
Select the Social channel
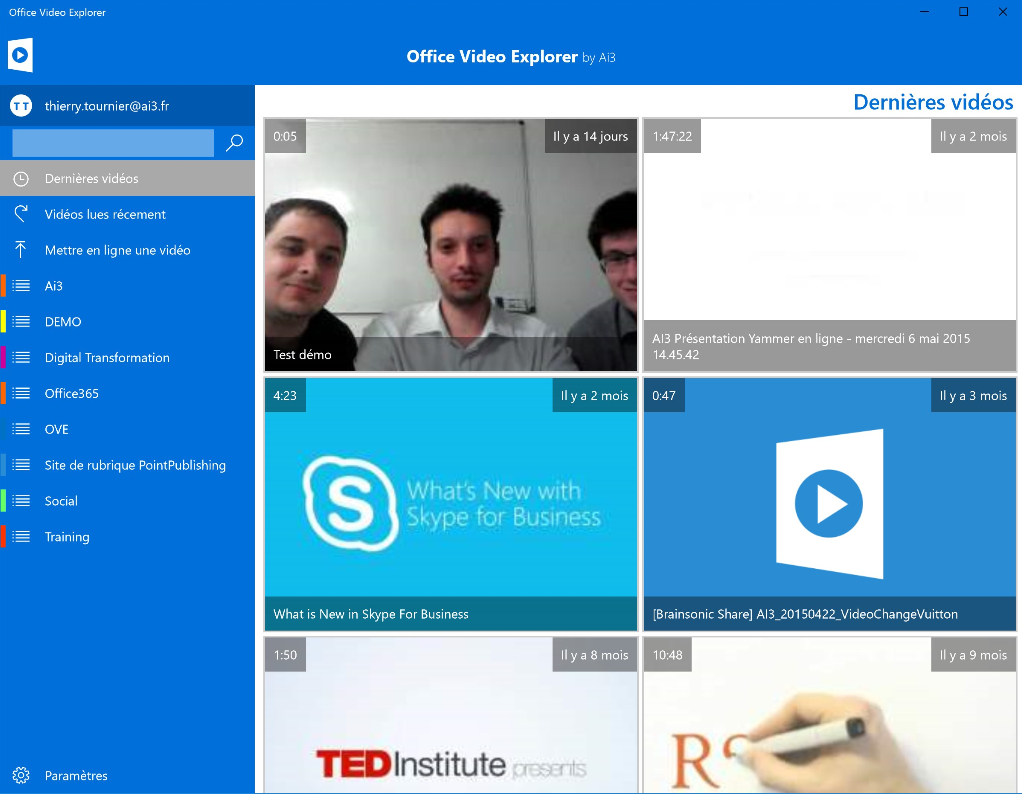(x=61, y=501)
